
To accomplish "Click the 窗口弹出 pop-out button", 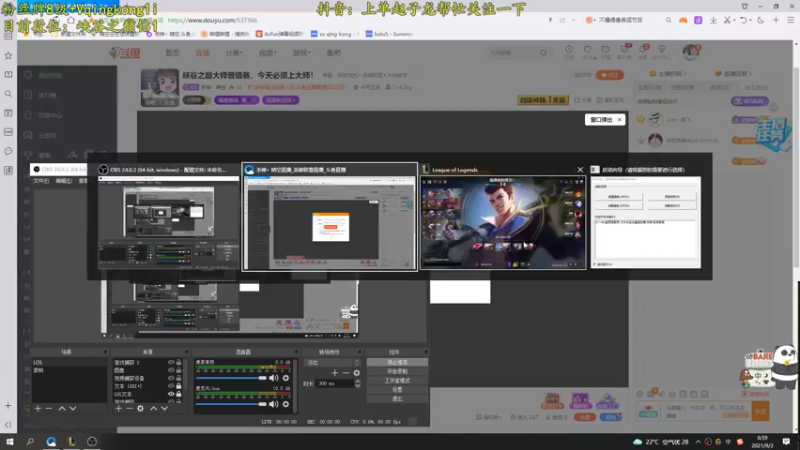I will [x=601, y=119].
